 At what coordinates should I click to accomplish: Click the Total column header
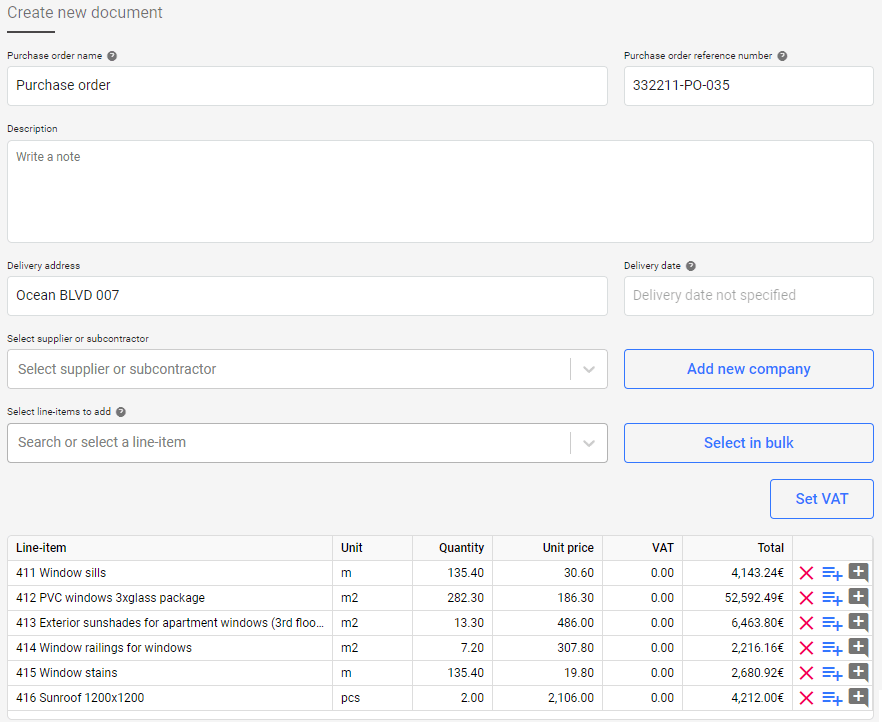coord(771,548)
